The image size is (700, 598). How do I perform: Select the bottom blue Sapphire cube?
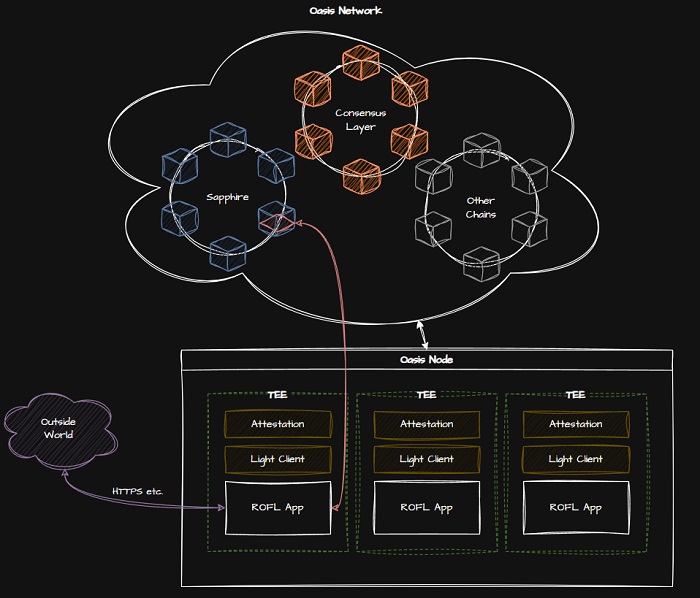tap(228, 253)
